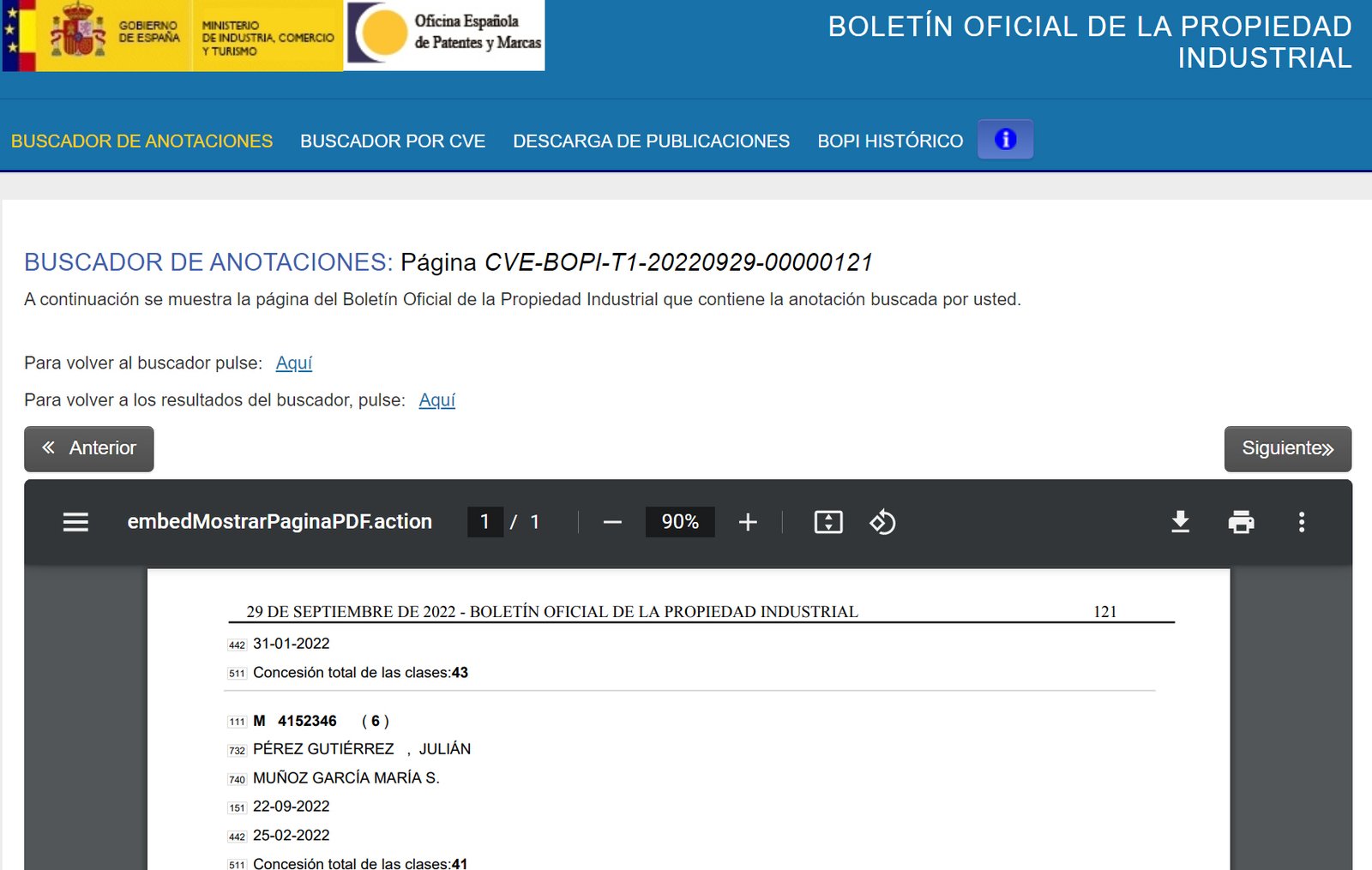Click the fit to page icon
Viewport: 1372px width, 870px height.
[x=828, y=522]
